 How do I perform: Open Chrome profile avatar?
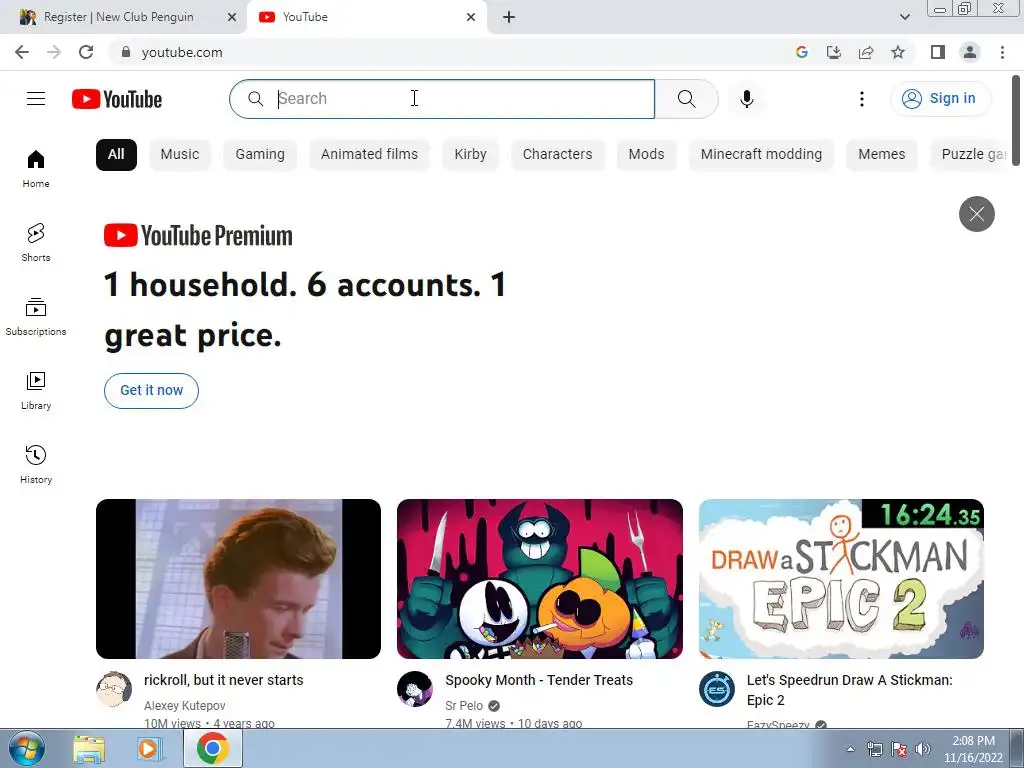970,52
